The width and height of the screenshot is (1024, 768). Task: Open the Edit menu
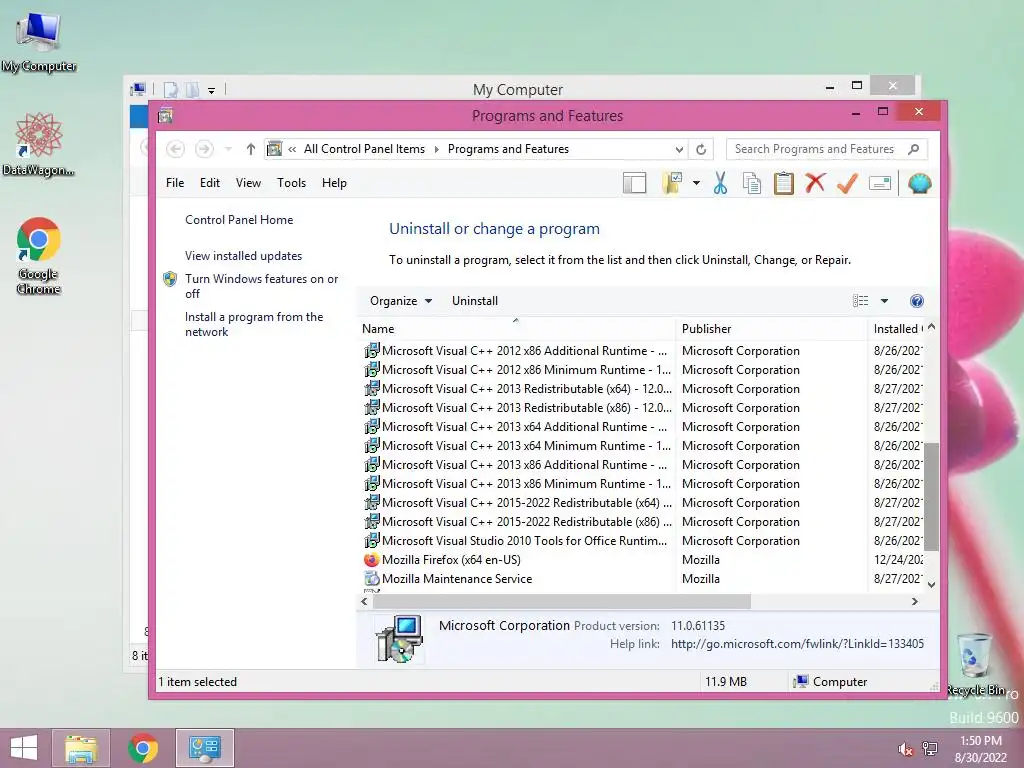(x=210, y=183)
